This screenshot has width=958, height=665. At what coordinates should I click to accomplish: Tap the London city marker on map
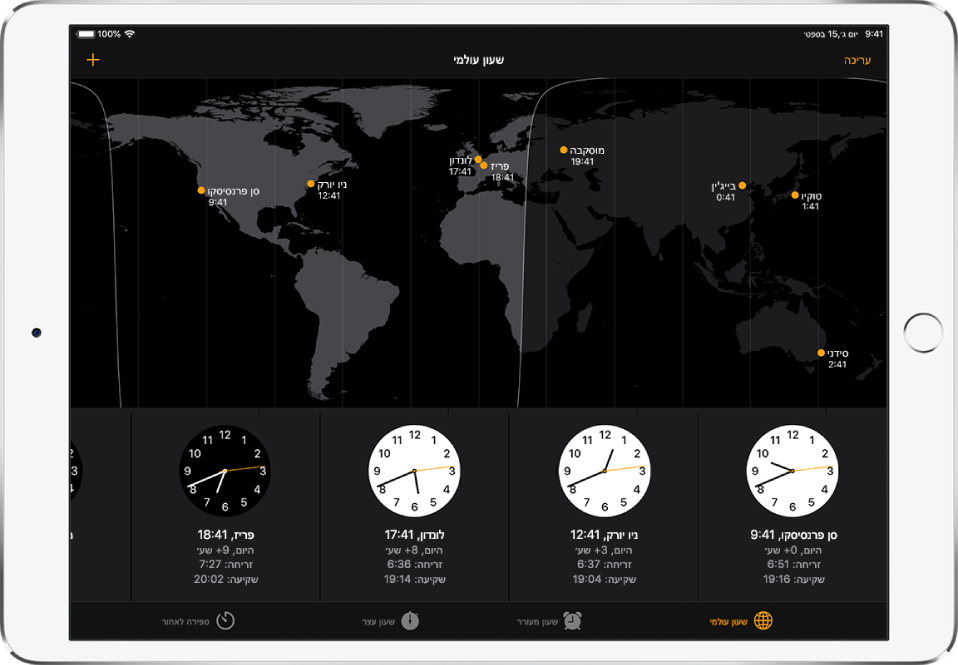[478, 159]
